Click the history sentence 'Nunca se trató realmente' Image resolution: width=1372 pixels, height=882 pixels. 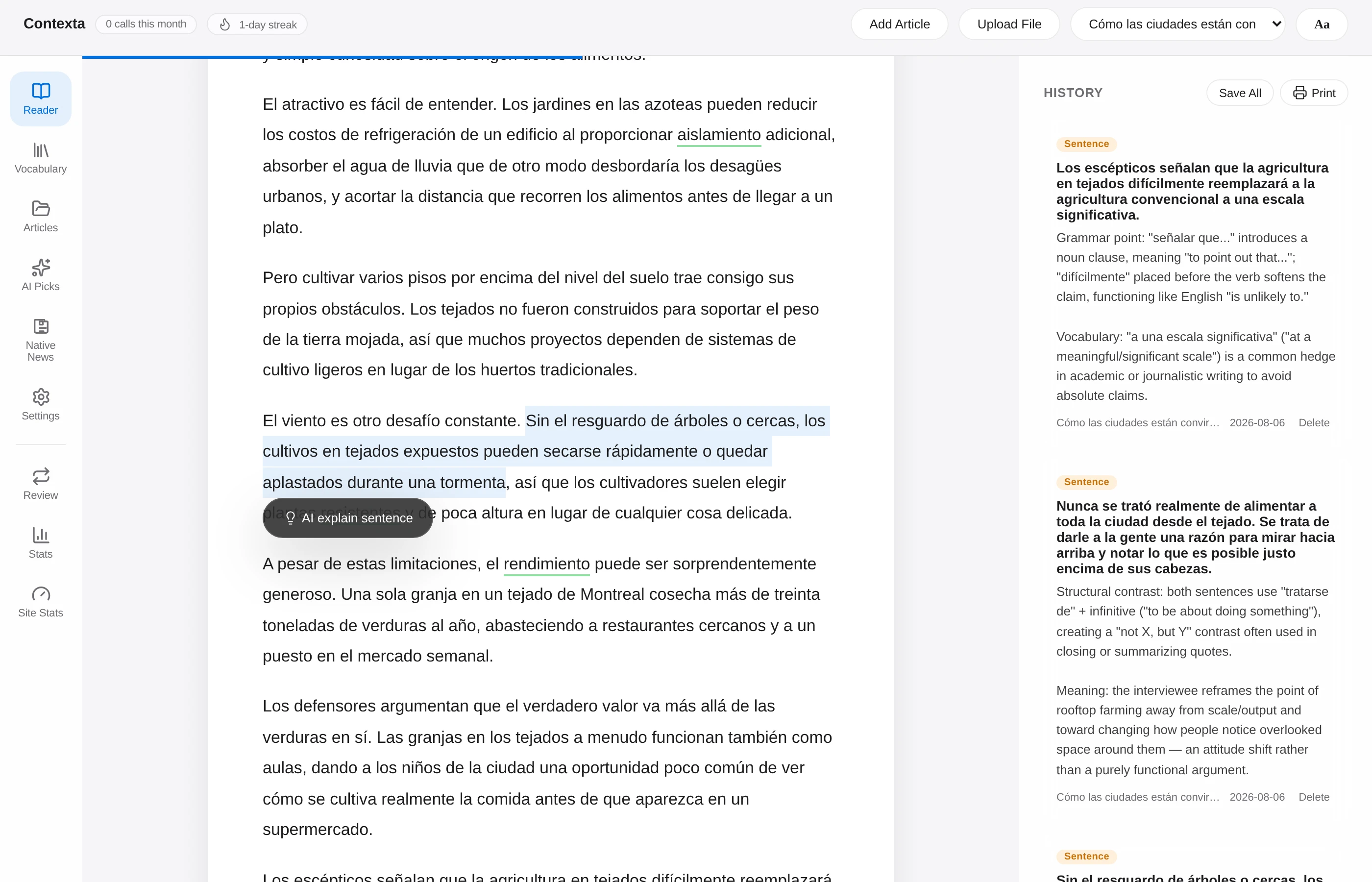pyautogui.click(x=1195, y=537)
